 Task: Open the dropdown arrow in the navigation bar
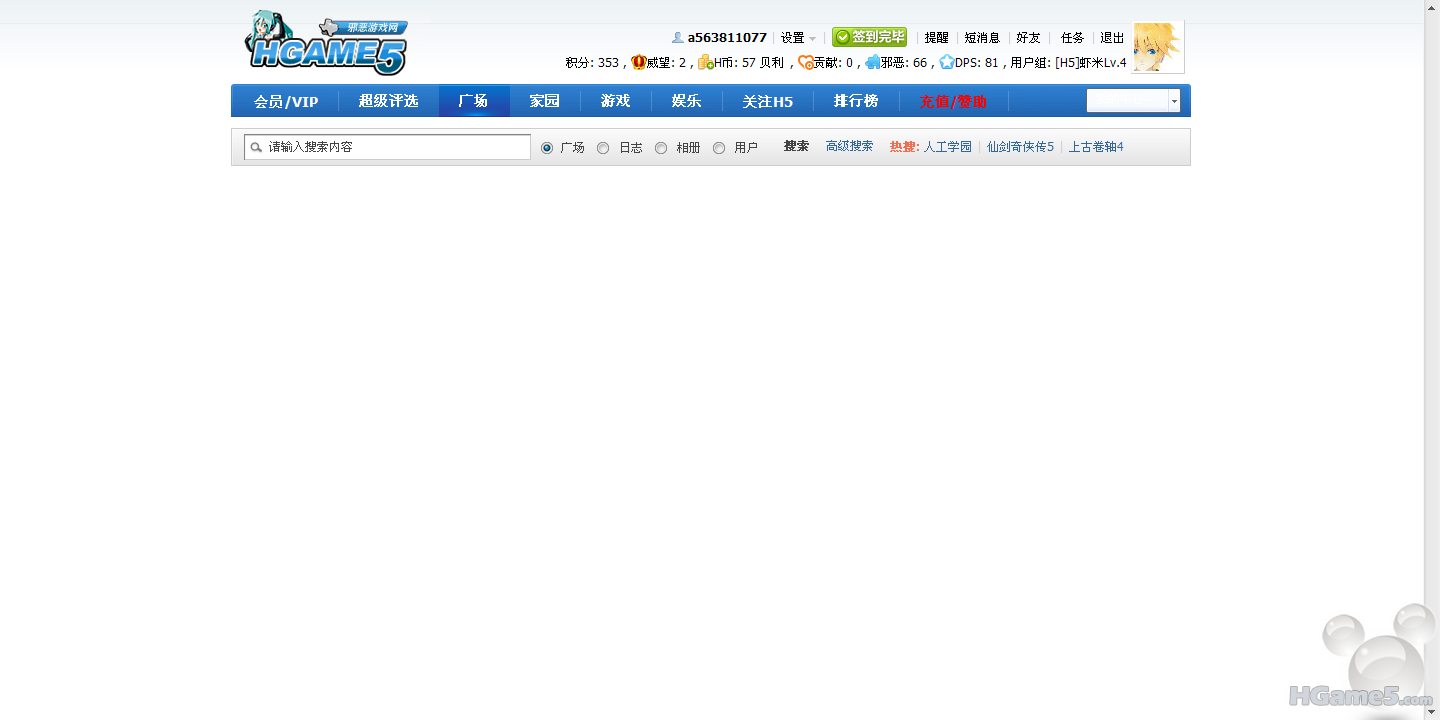coord(1174,101)
